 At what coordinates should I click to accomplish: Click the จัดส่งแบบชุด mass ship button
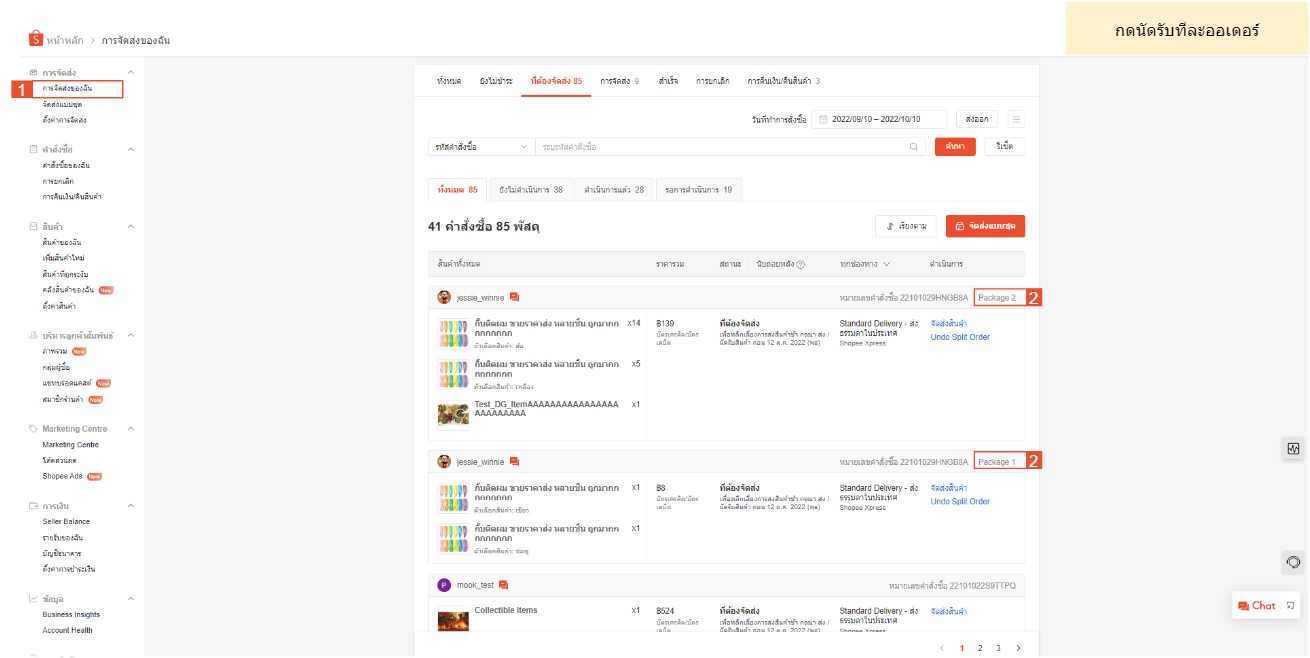pos(985,227)
